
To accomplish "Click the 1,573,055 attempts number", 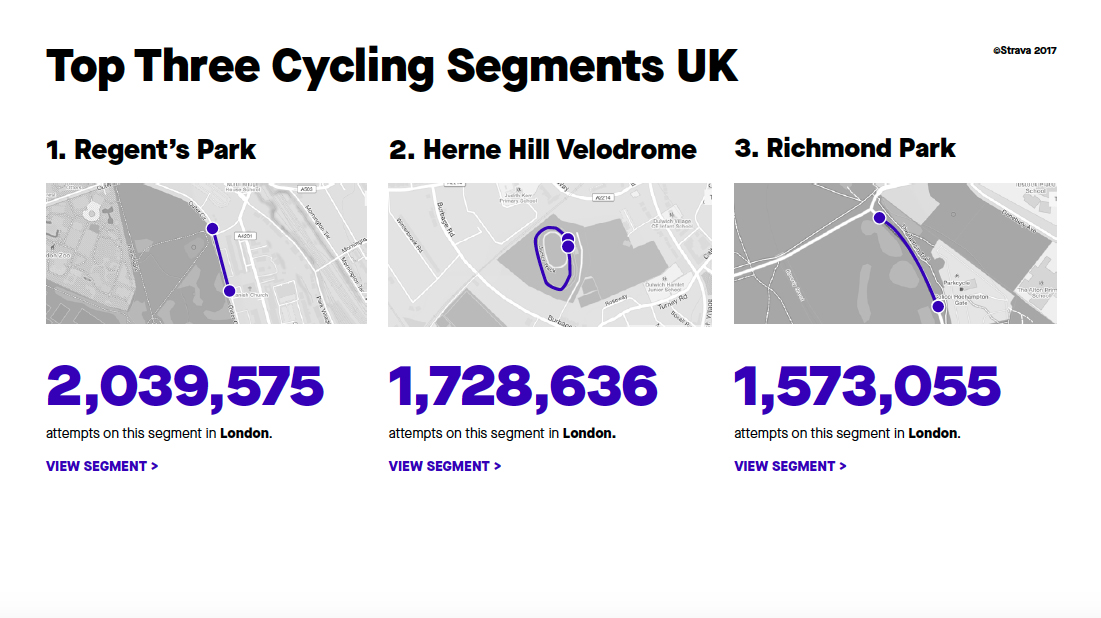I will click(x=867, y=388).
